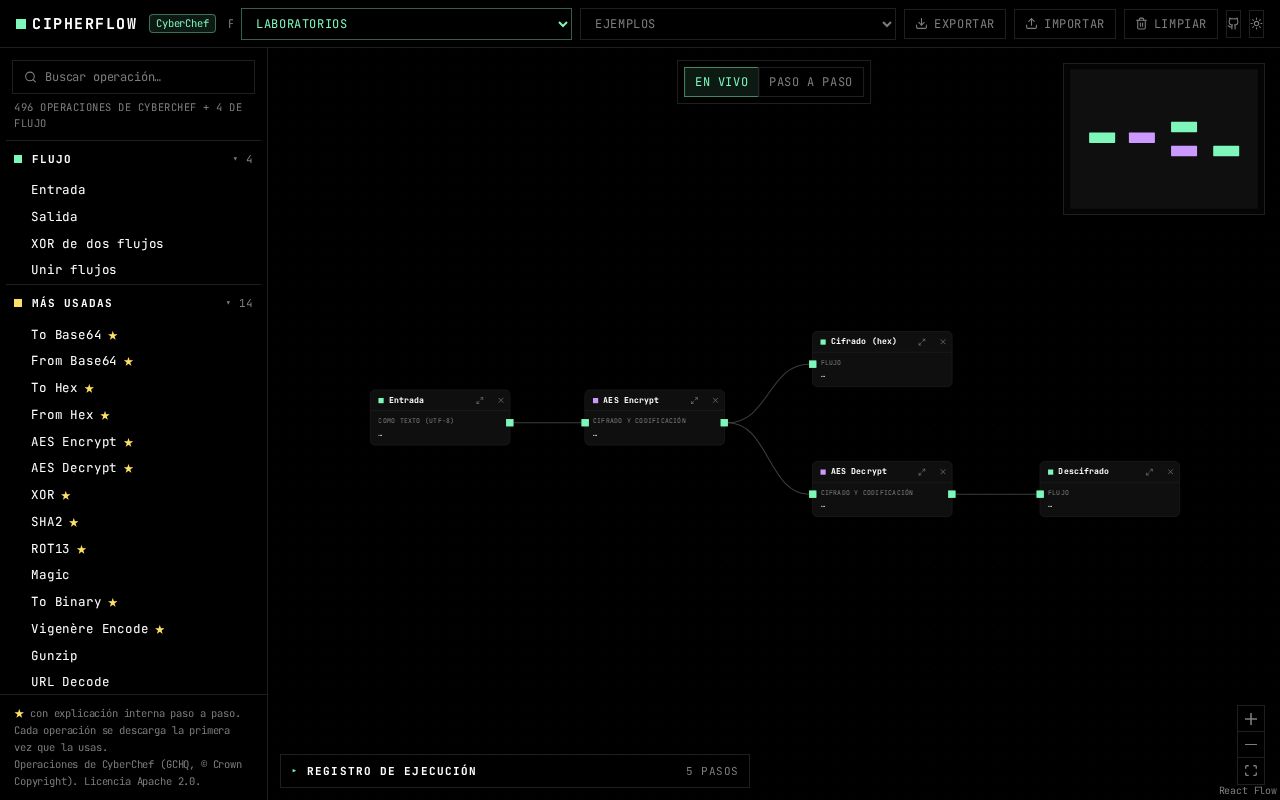Select To Base64 operation

tap(133, 335)
